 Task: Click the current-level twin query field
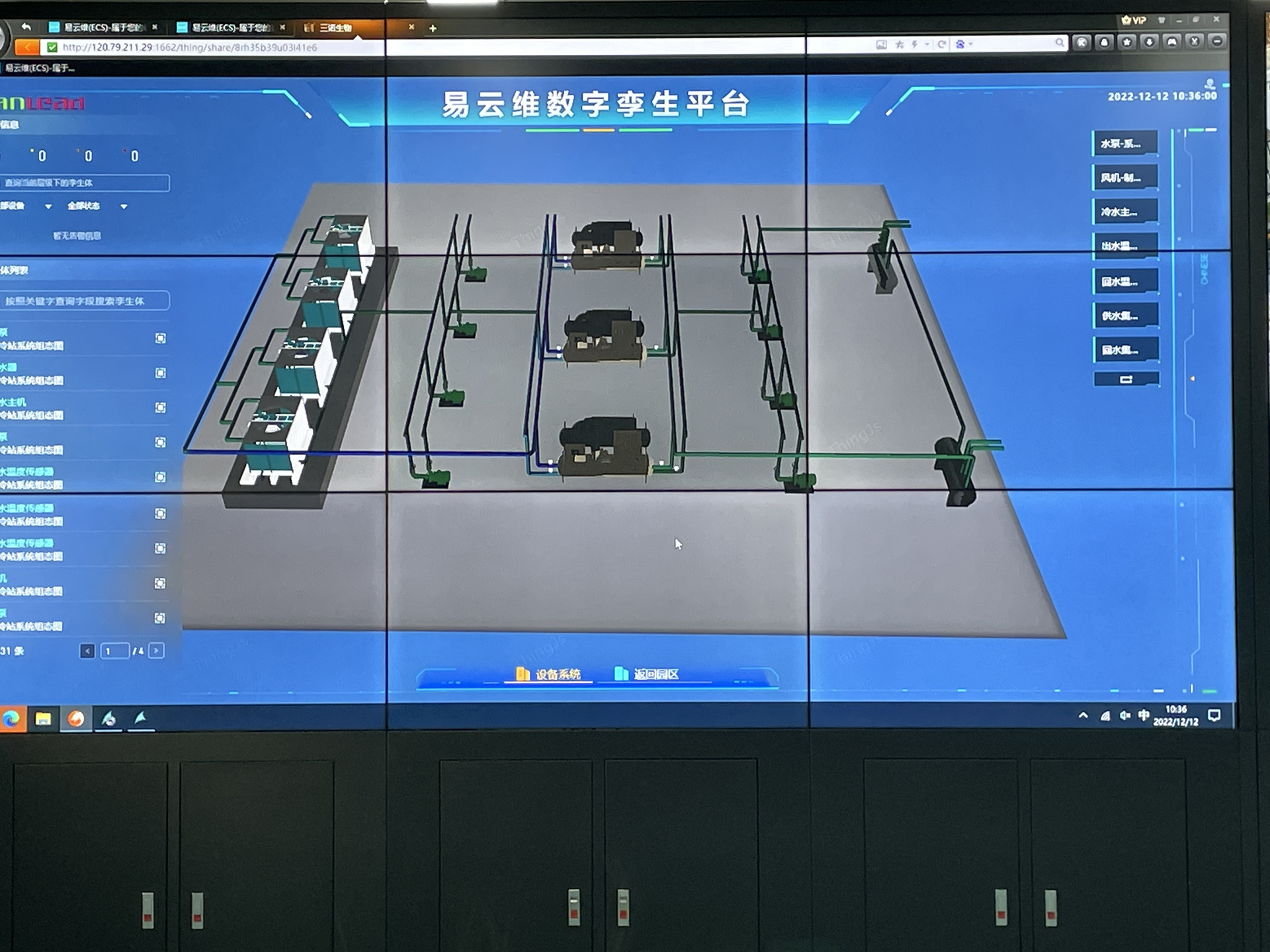pyautogui.click(x=85, y=183)
